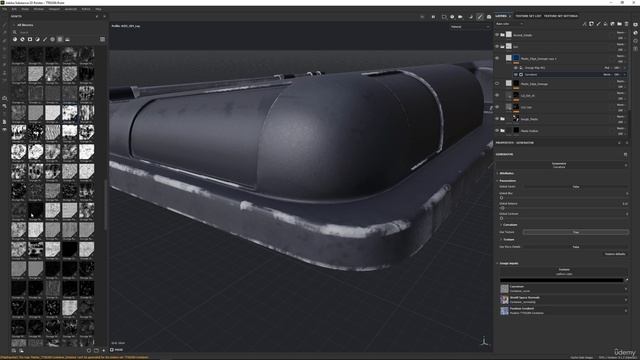
Task: Add a paint layer with brush icon
Action: pos(598,24)
